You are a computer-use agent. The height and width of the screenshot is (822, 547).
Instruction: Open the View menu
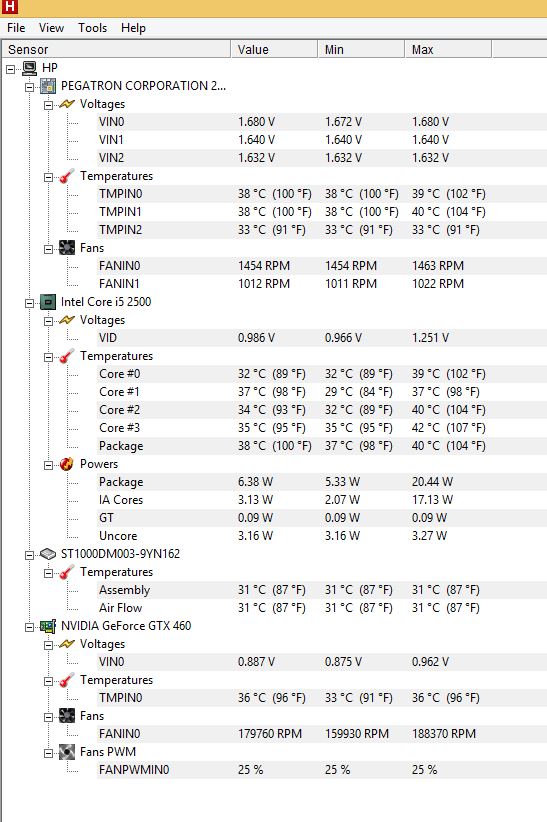point(51,28)
